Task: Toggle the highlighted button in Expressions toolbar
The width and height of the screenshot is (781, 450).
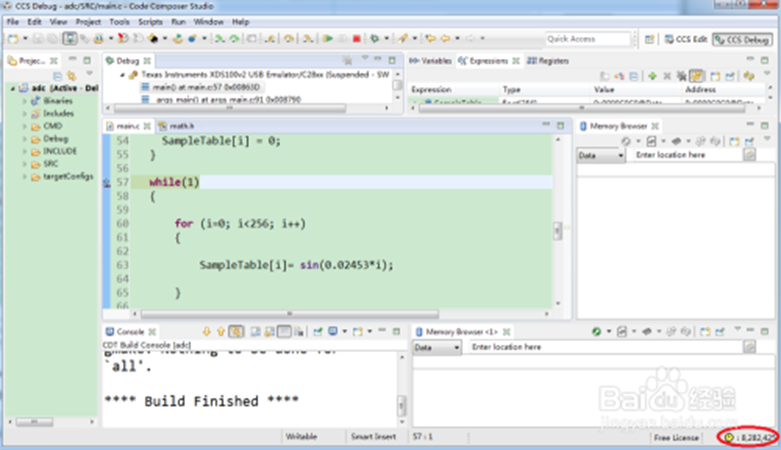Action: pos(698,76)
